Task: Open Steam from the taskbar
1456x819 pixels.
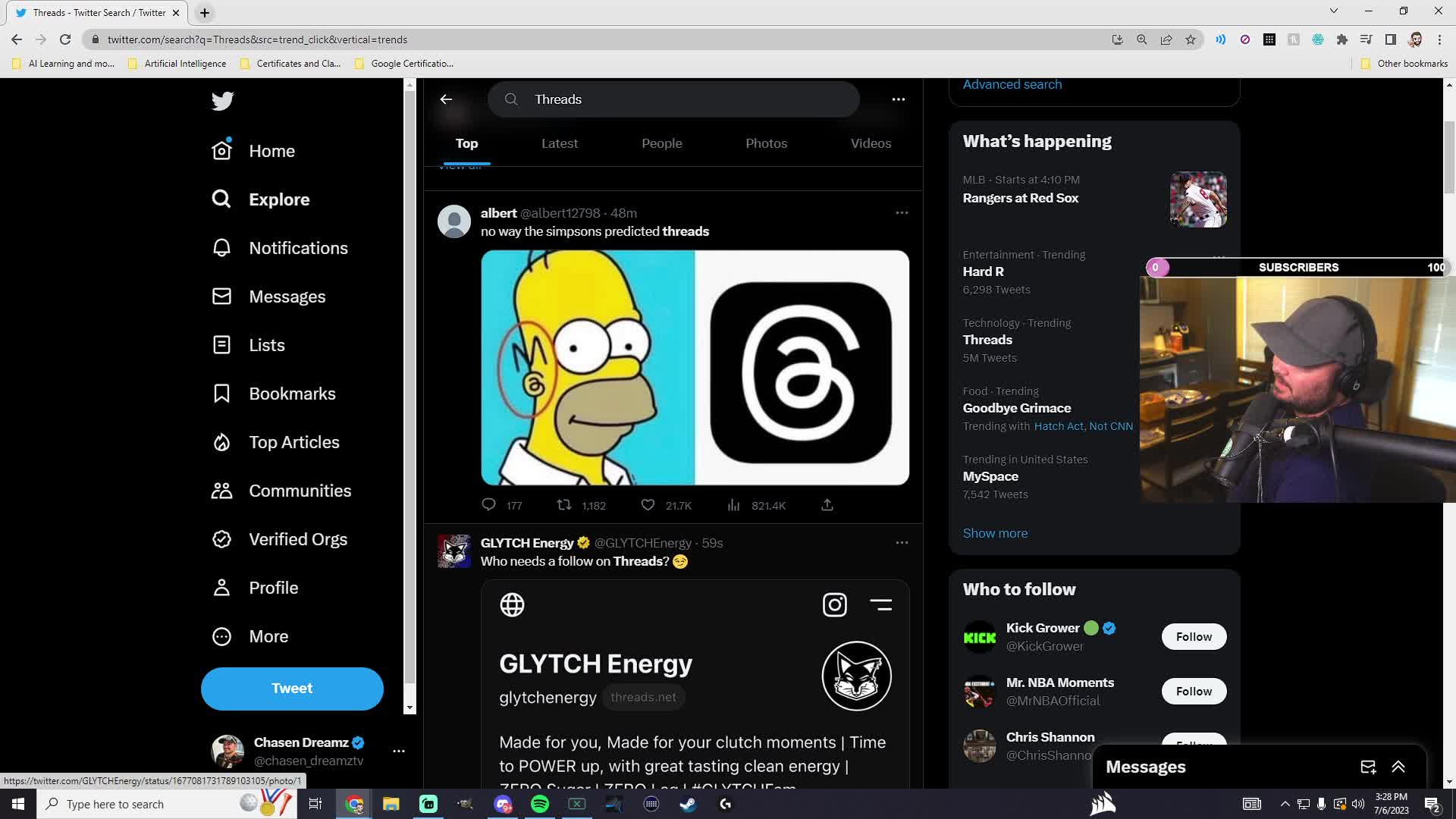Action: (688, 804)
